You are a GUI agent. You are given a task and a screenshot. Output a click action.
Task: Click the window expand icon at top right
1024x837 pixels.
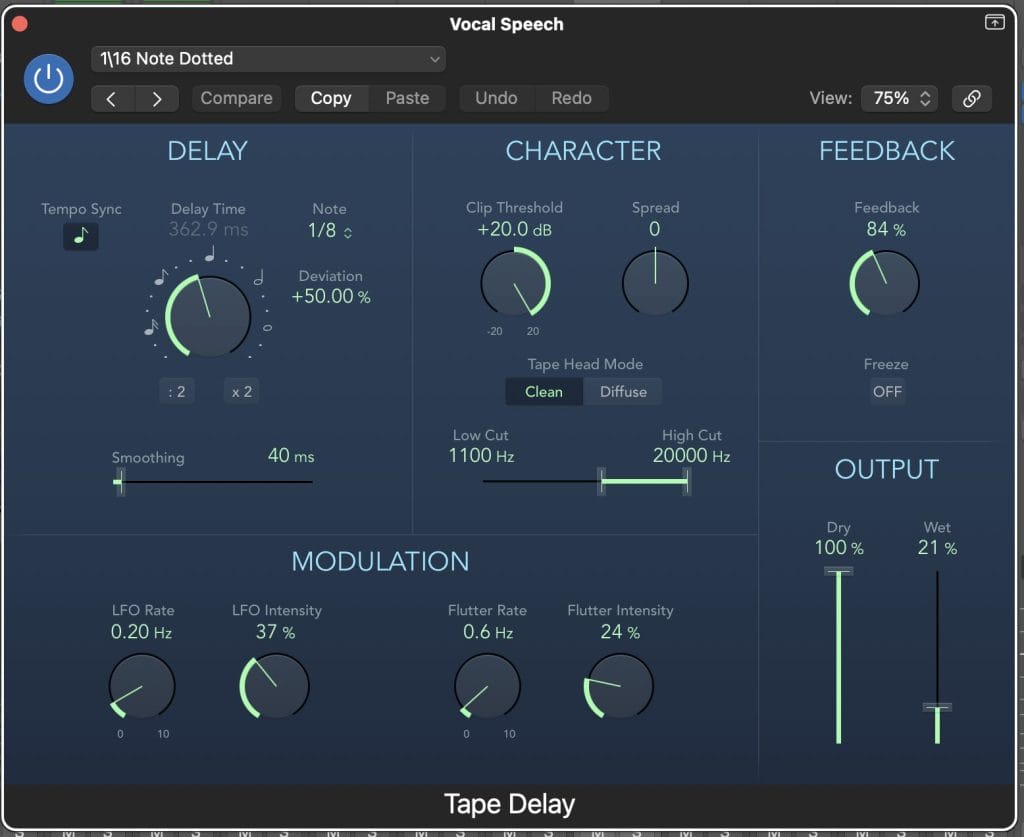[x=994, y=23]
